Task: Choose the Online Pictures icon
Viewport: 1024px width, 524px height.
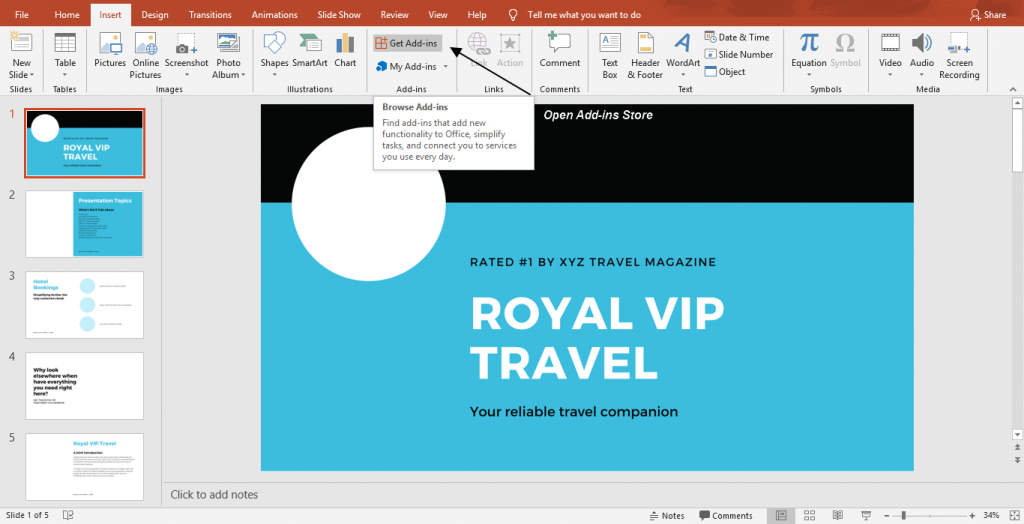Action: (x=145, y=43)
